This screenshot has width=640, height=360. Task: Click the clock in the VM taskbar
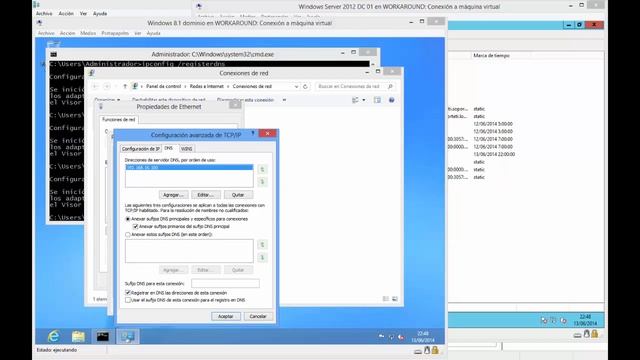click(x=423, y=337)
